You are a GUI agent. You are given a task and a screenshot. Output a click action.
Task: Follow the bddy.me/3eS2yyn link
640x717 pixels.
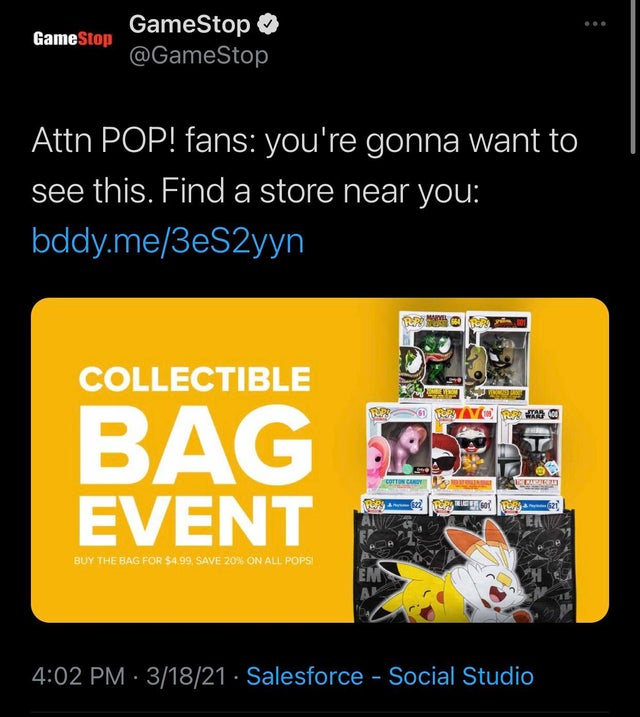(x=168, y=241)
